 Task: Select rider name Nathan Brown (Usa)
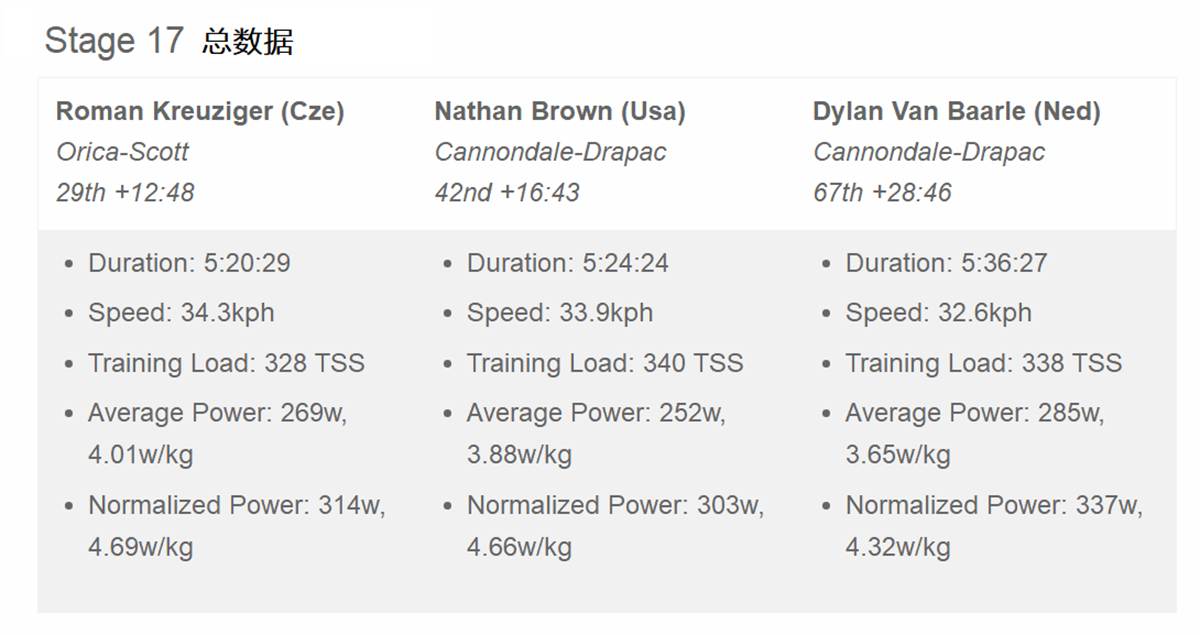tap(560, 111)
